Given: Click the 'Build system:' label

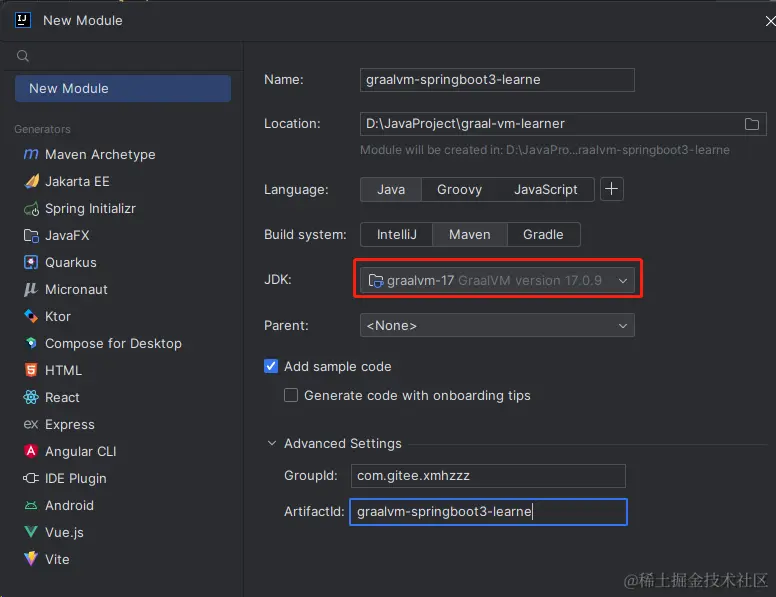Looking at the screenshot, I should (305, 235).
